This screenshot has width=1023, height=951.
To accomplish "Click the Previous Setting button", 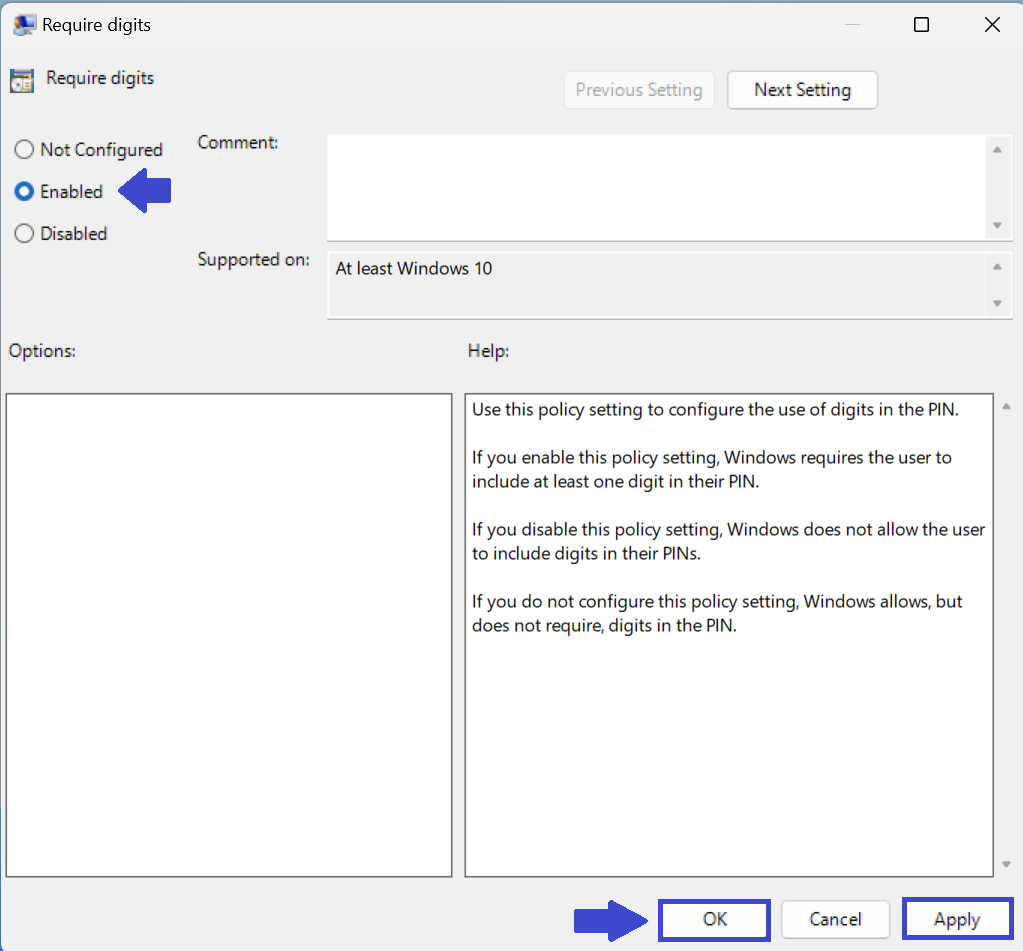I will [x=639, y=90].
